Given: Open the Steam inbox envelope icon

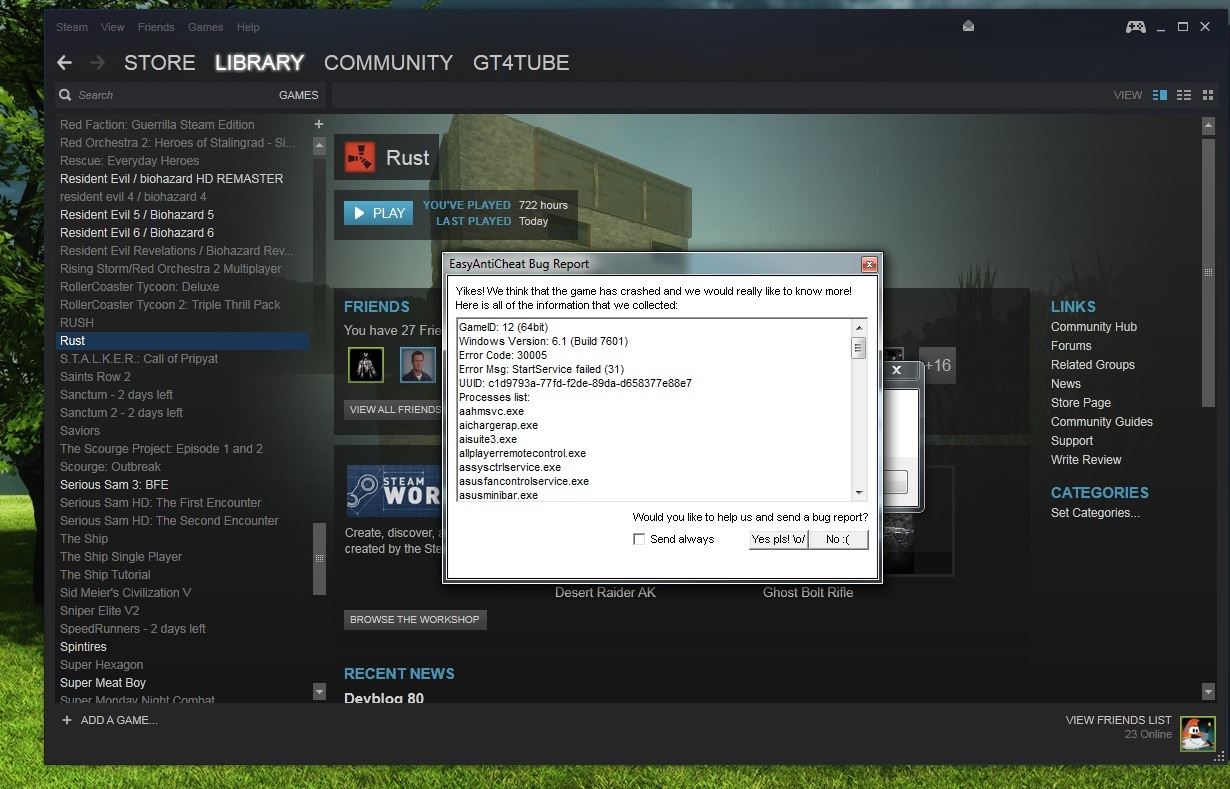Looking at the screenshot, I should tap(968, 26).
